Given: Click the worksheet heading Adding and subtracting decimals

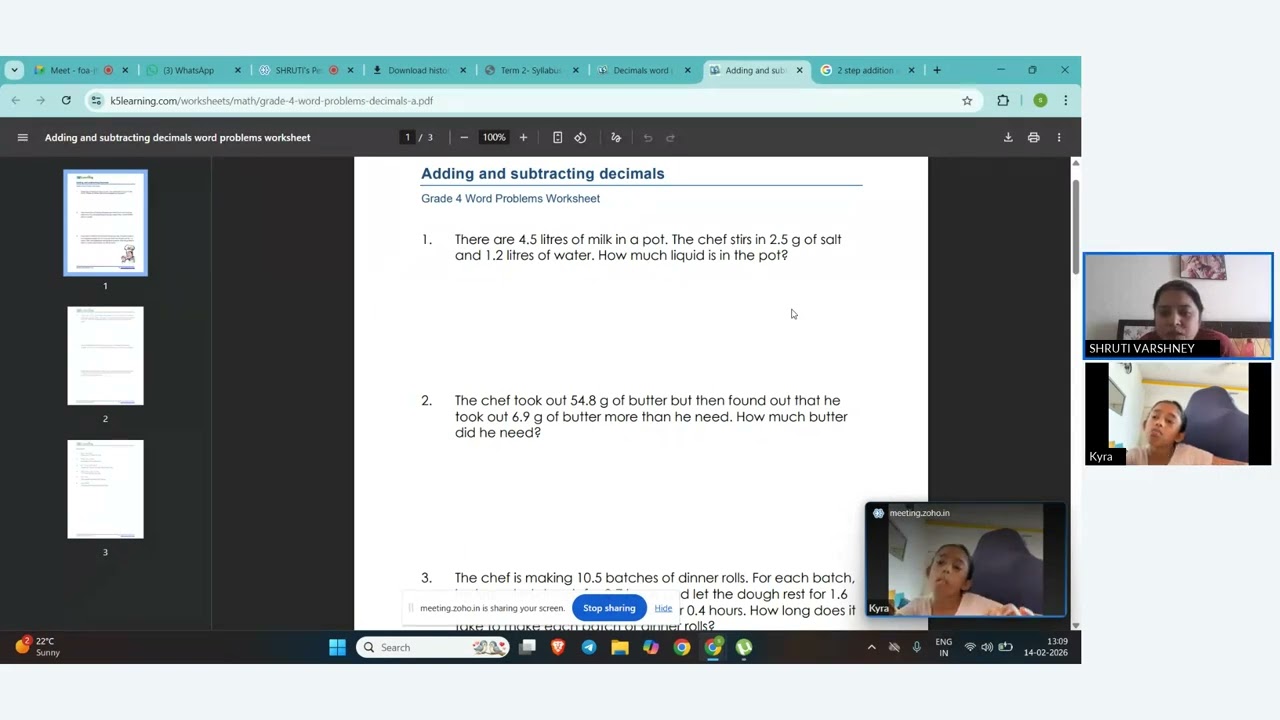Looking at the screenshot, I should (543, 174).
